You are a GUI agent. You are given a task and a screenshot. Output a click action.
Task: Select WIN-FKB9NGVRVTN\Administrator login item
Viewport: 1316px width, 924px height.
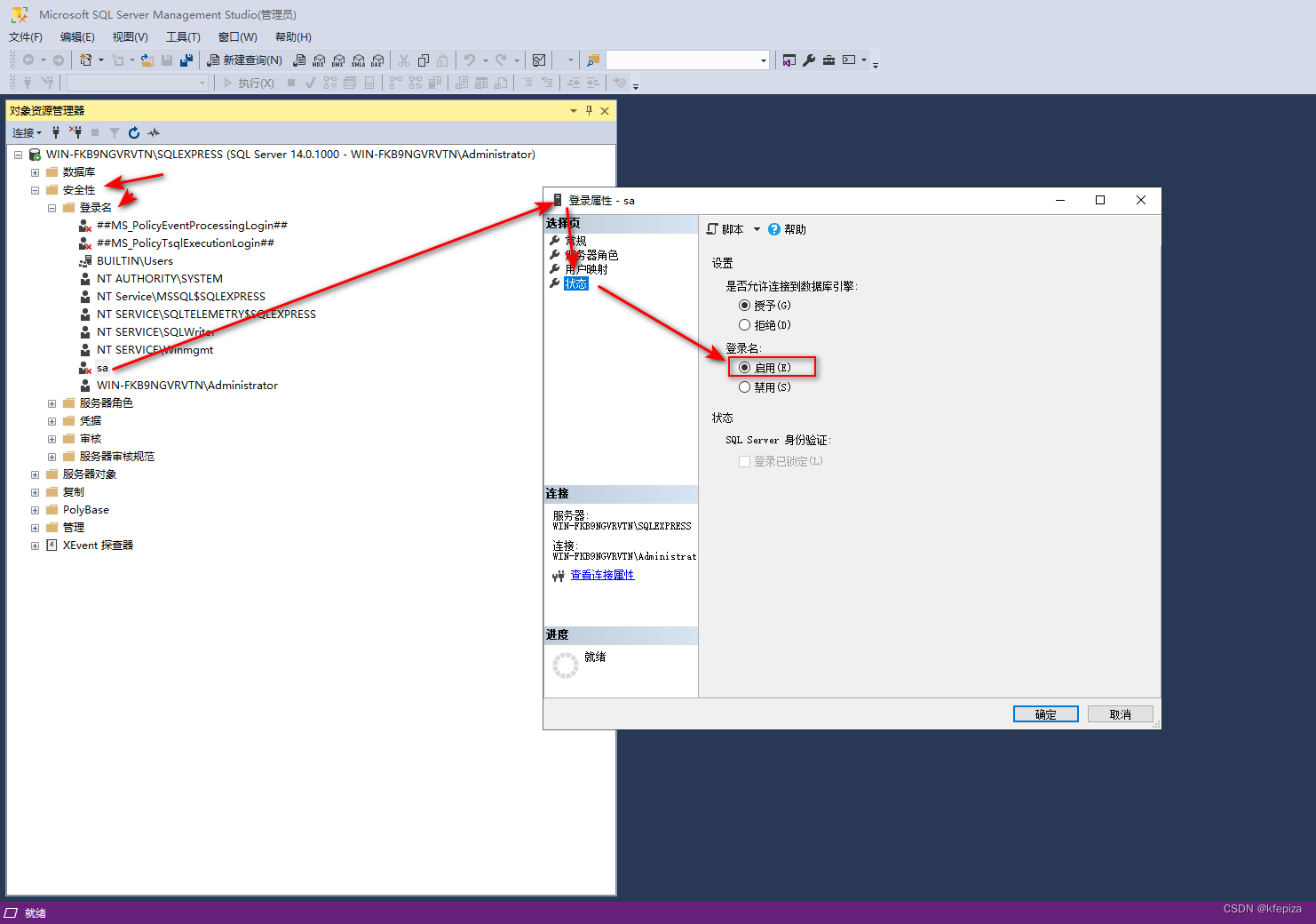point(187,386)
